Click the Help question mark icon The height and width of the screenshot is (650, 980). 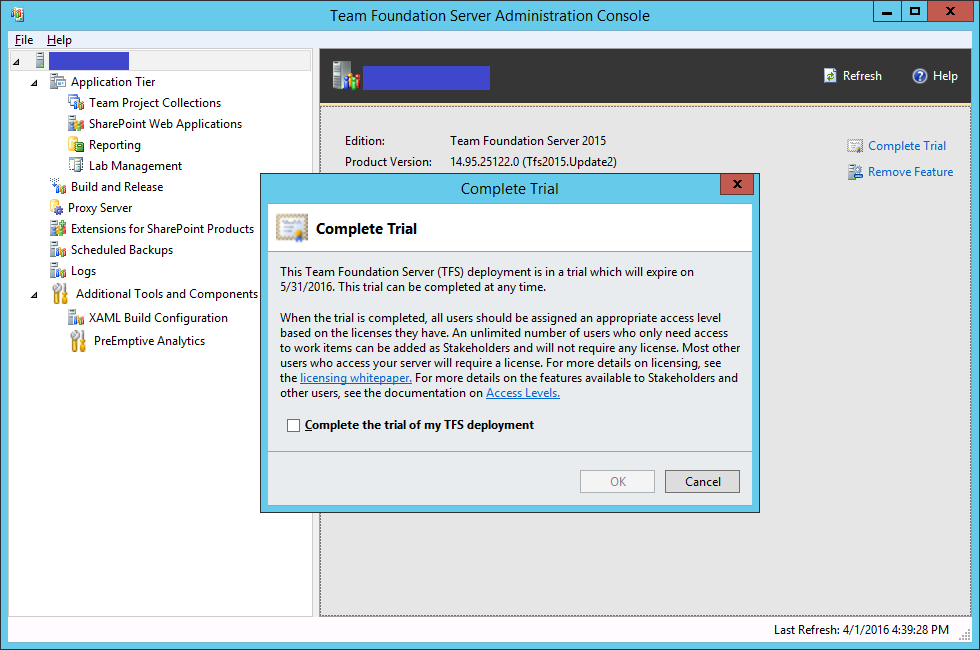click(919, 76)
